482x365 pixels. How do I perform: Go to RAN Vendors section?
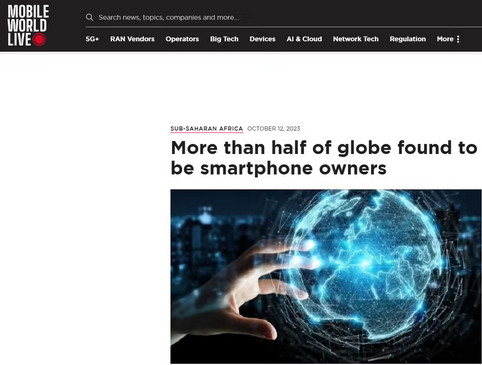(x=132, y=39)
